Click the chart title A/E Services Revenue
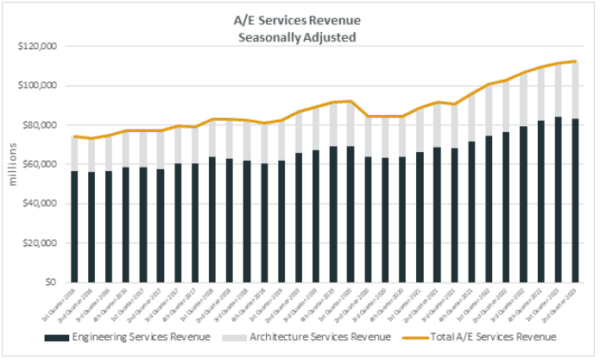The height and width of the screenshot is (361, 600). pos(297,20)
